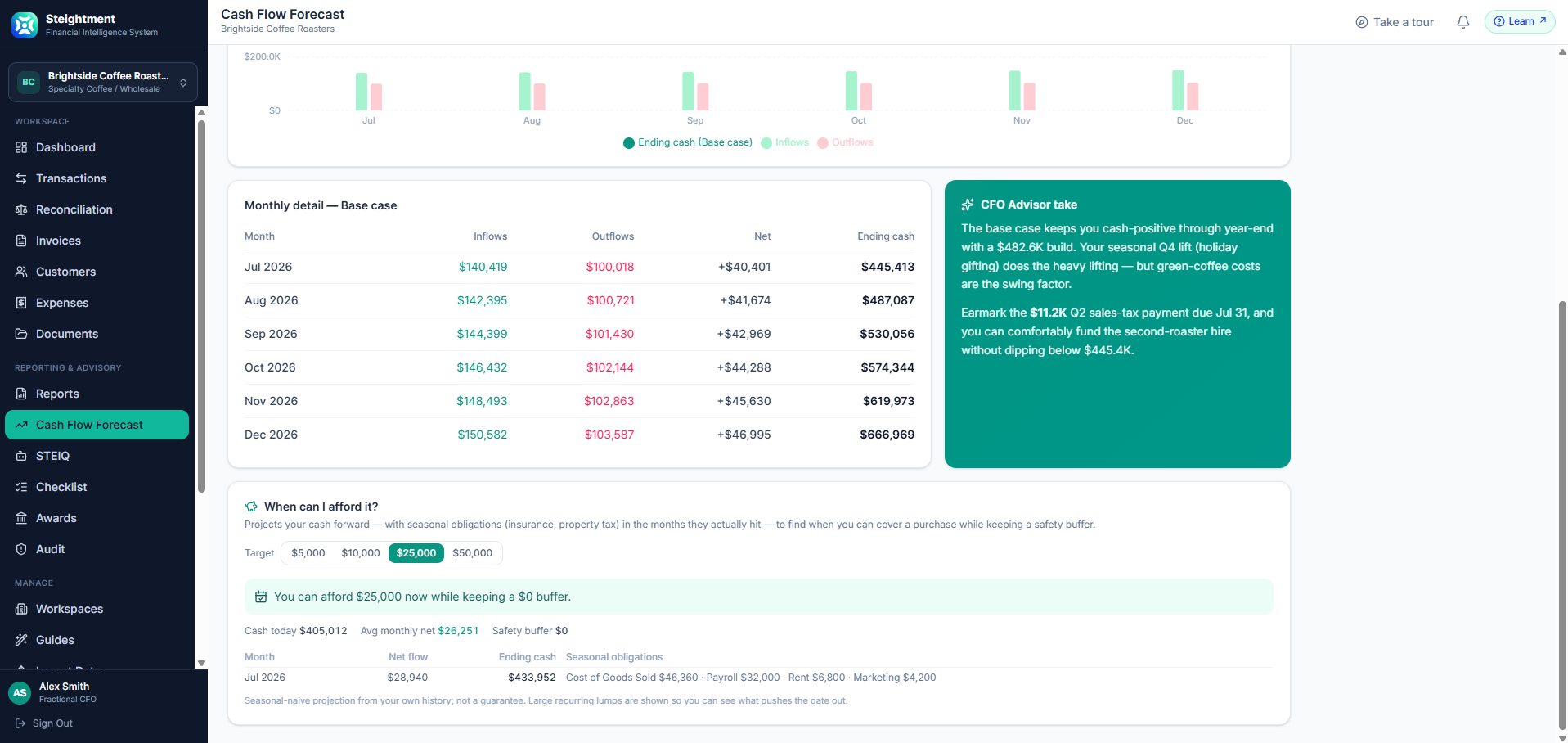Image resolution: width=1568 pixels, height=743 pixels.
Task: Click the Documents folder icon
Action: (x=21, y=334)
